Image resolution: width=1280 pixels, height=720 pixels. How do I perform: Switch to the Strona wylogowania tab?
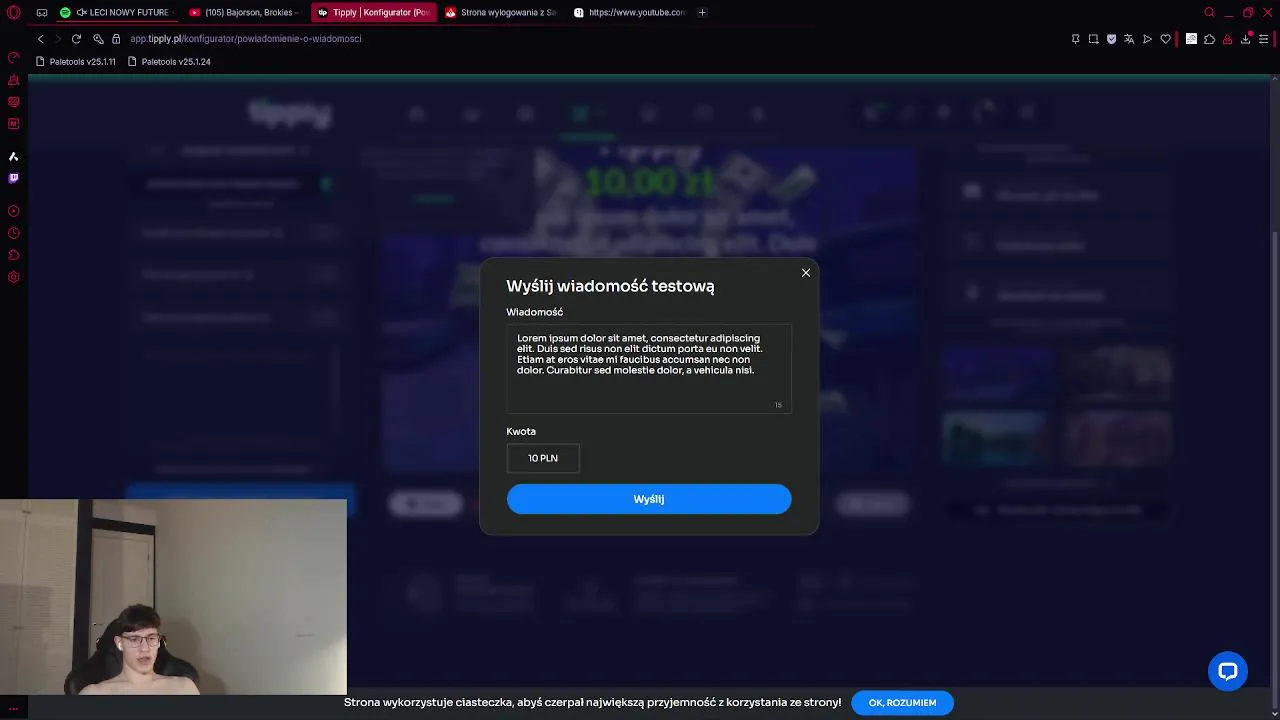[x=501, y=13]
